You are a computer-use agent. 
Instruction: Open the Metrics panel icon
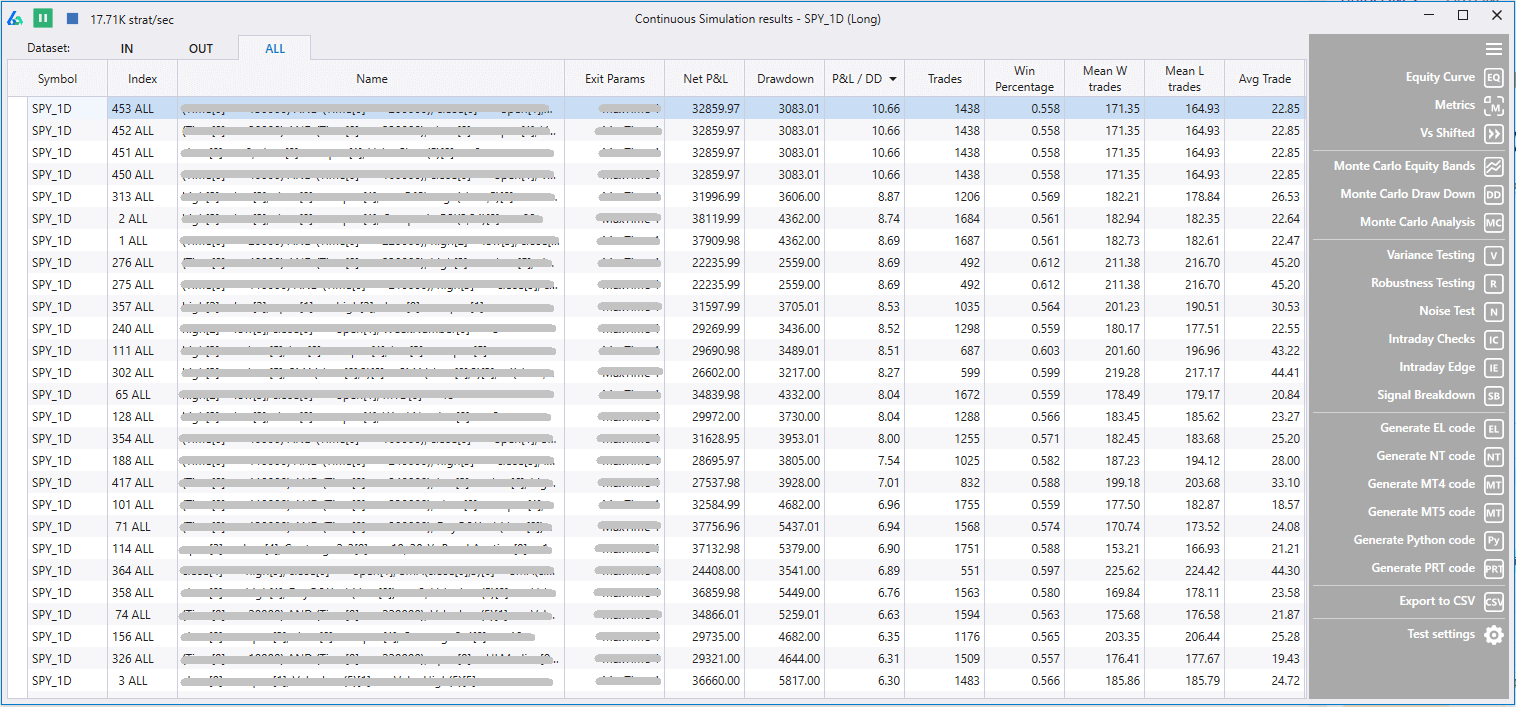[1493, 106]
